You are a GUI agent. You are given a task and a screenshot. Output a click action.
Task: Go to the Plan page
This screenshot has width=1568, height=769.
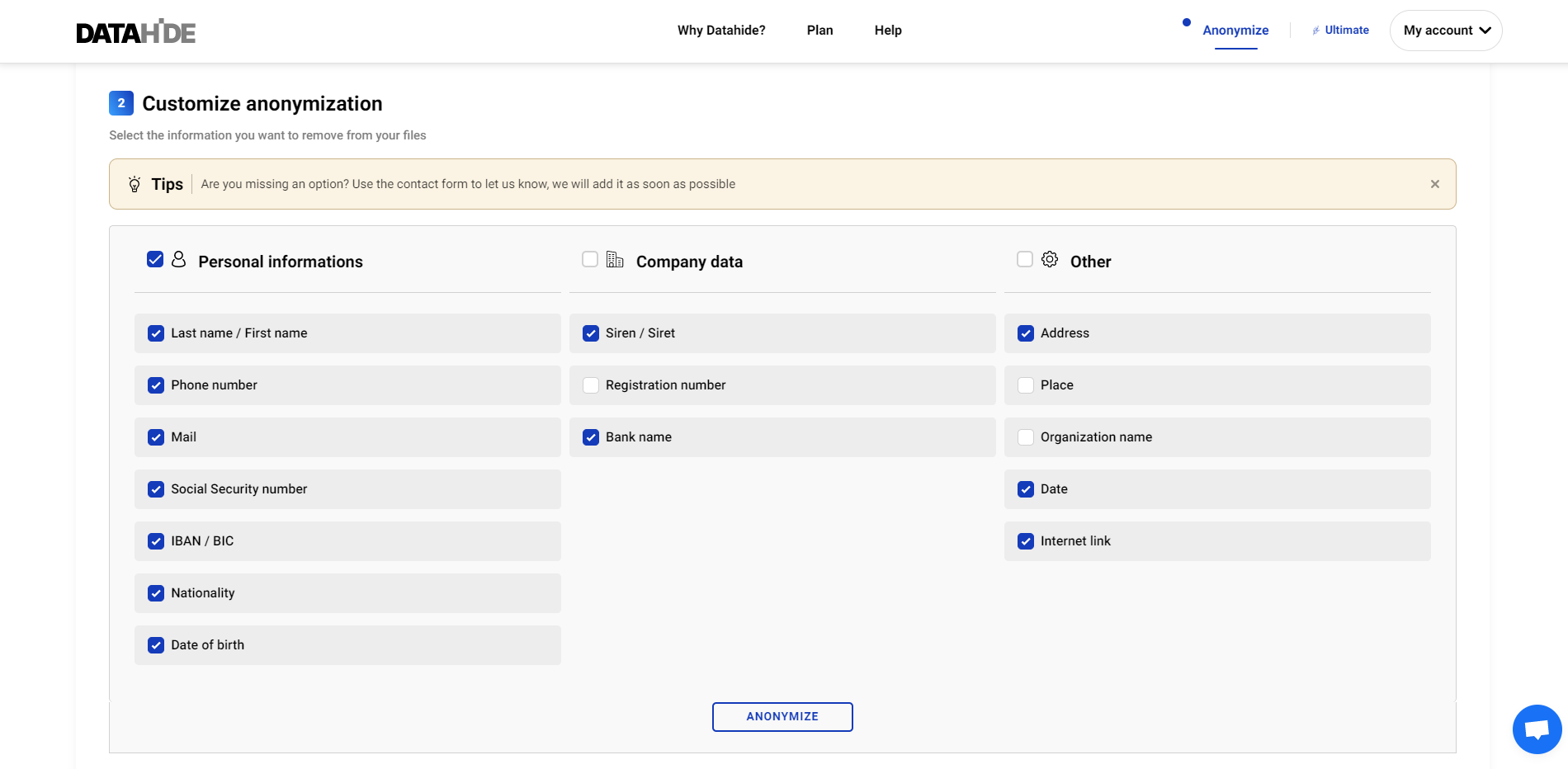click(820, 31)
